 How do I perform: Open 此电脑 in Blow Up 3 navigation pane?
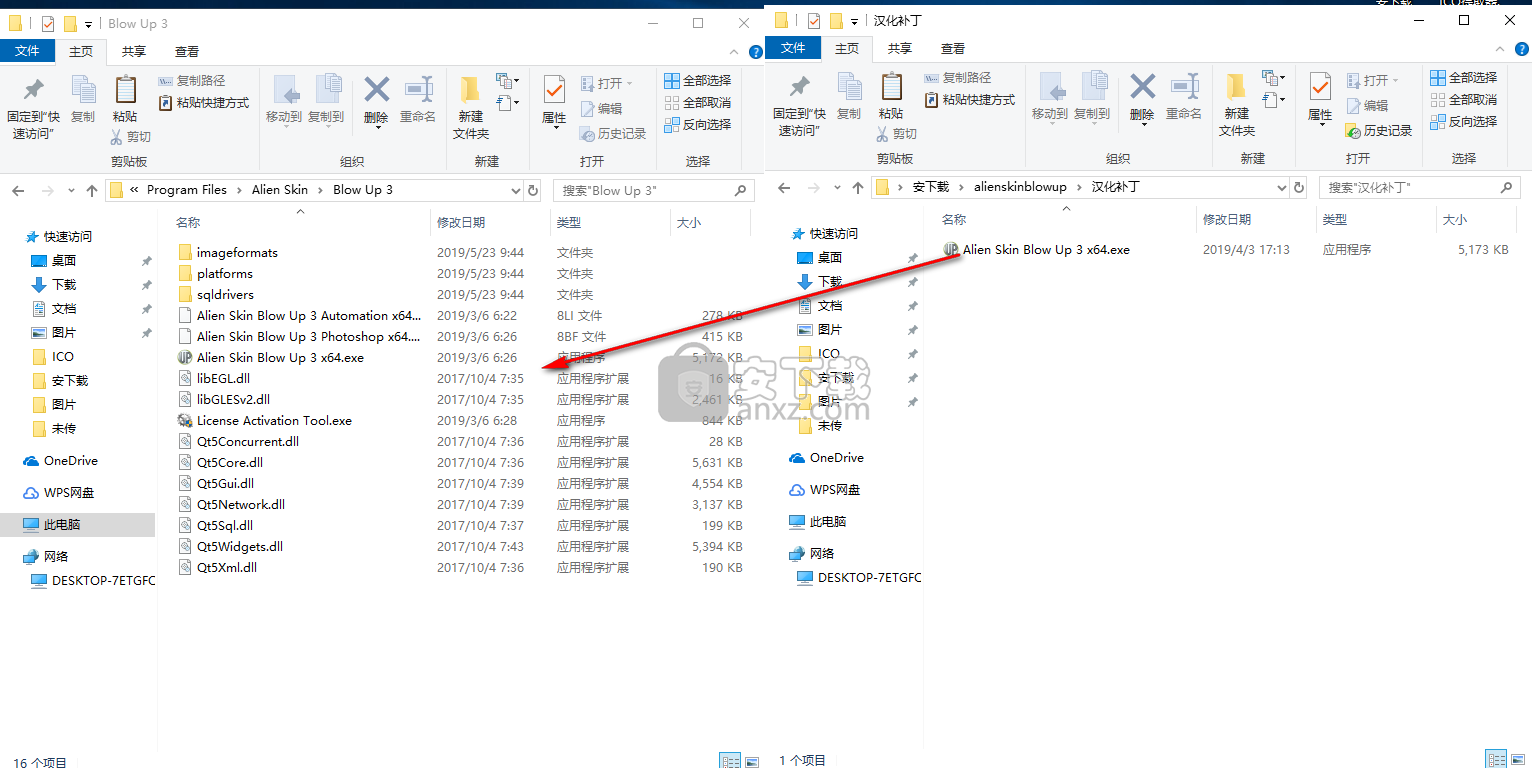click(62, 524)
